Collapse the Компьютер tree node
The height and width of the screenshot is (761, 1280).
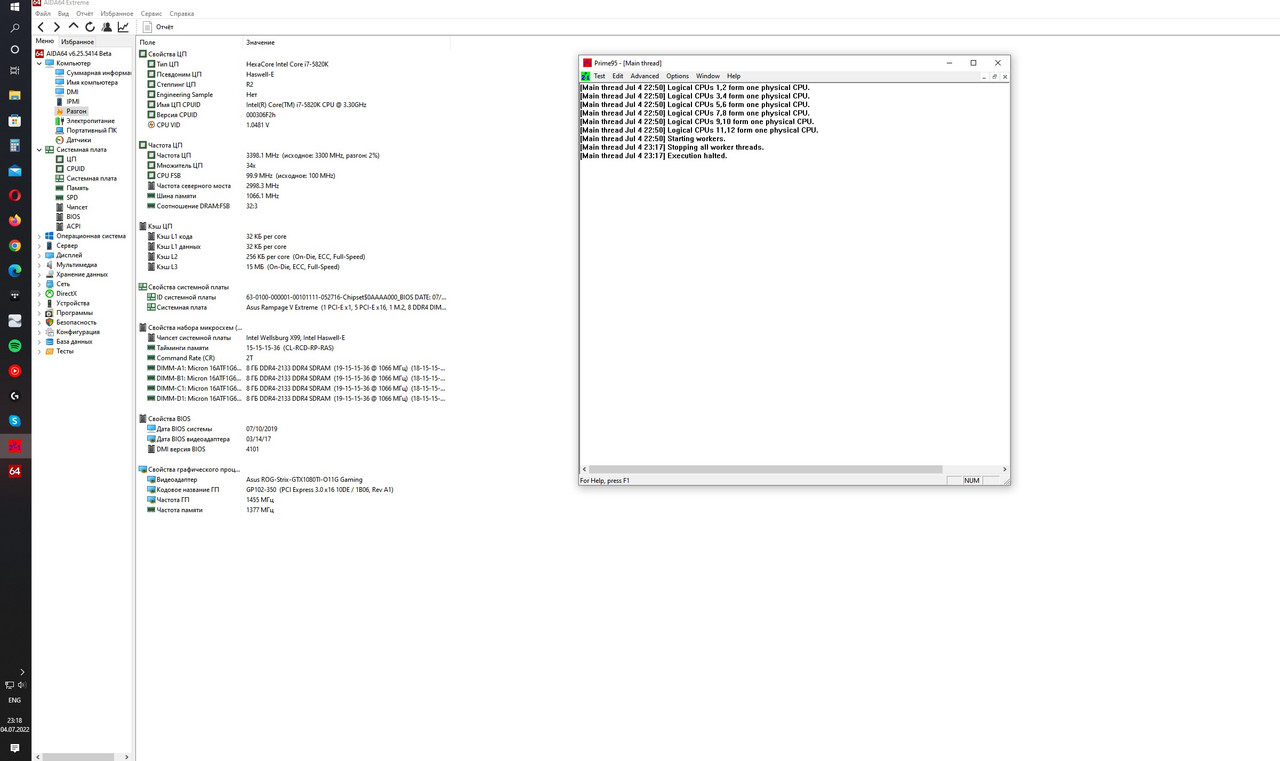(x=39, y=63)
